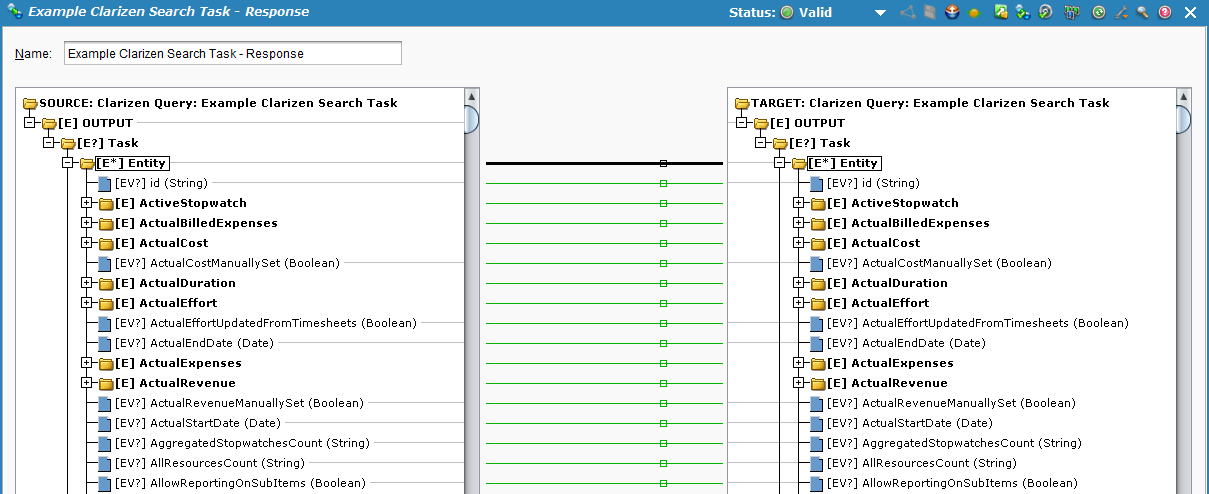The width and height of the screenshot is (1209, 494).
Task: Click the Name text field
Action: click(232, 53)
